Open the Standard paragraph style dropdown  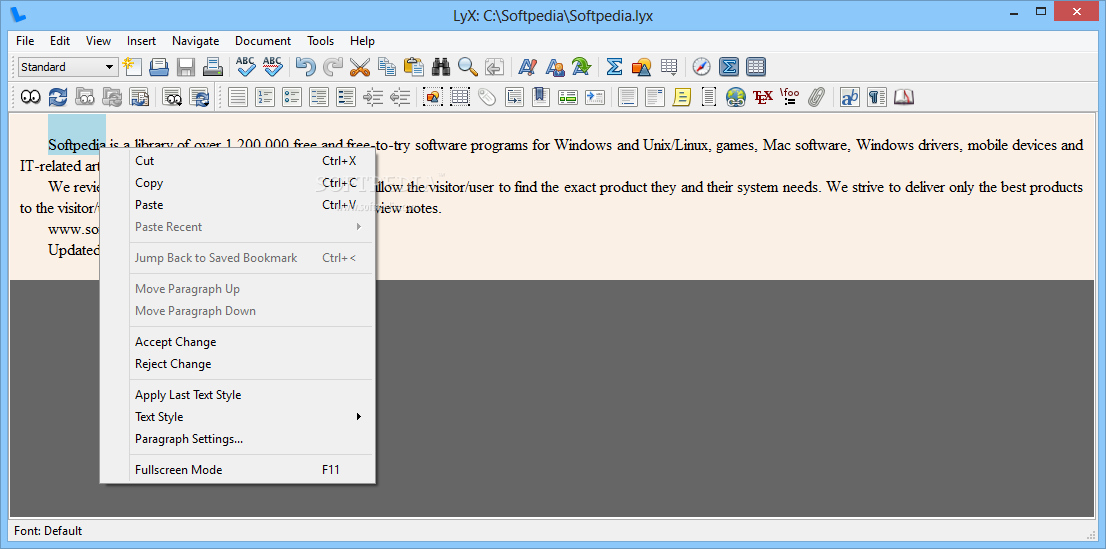click(x=68, y=67)
